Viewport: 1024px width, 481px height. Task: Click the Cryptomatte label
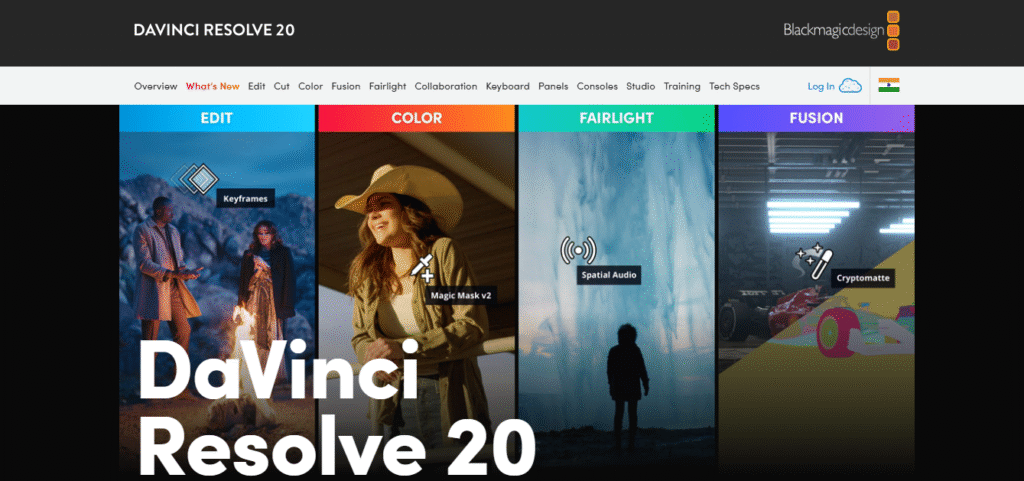tap(863, 278)
